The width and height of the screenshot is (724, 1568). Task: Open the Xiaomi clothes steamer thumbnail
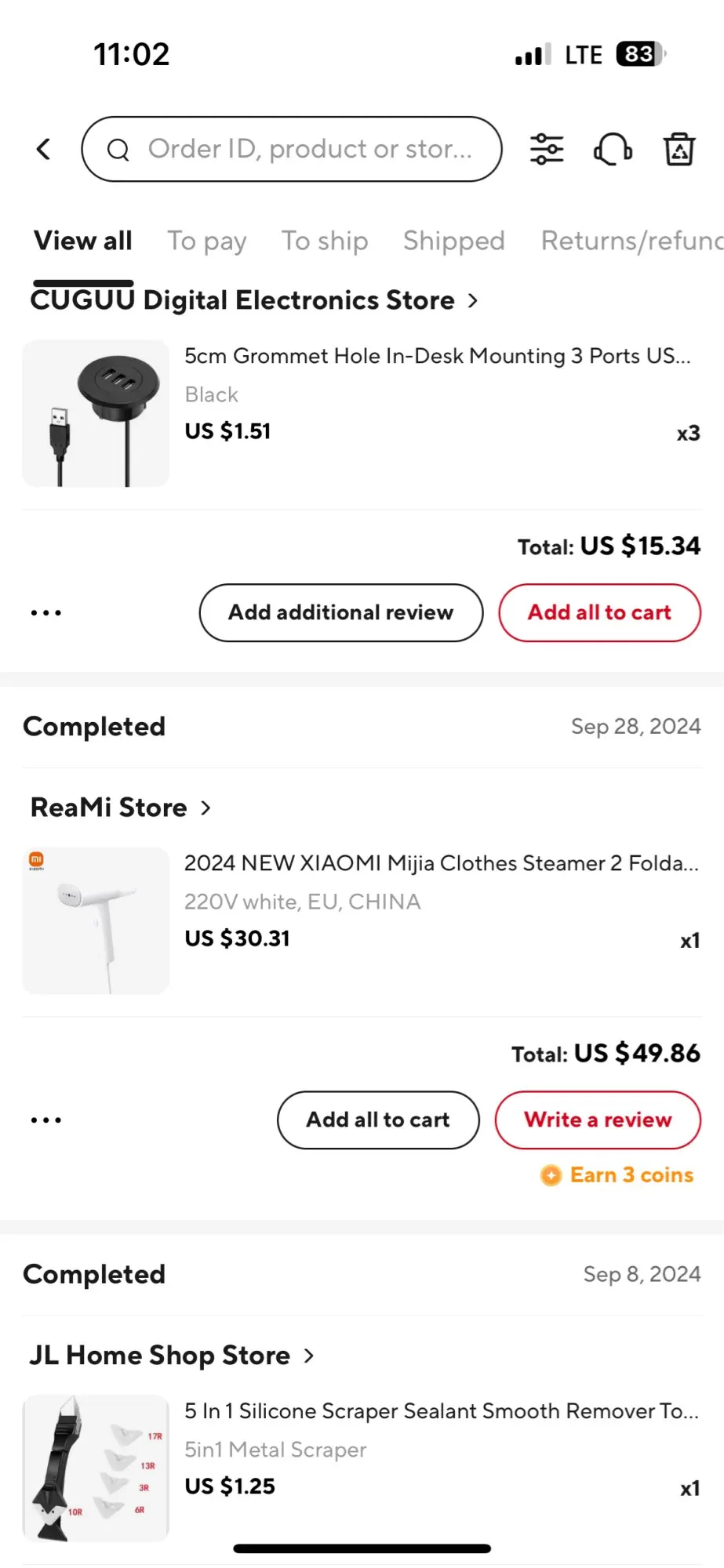[x=96, y=920]
